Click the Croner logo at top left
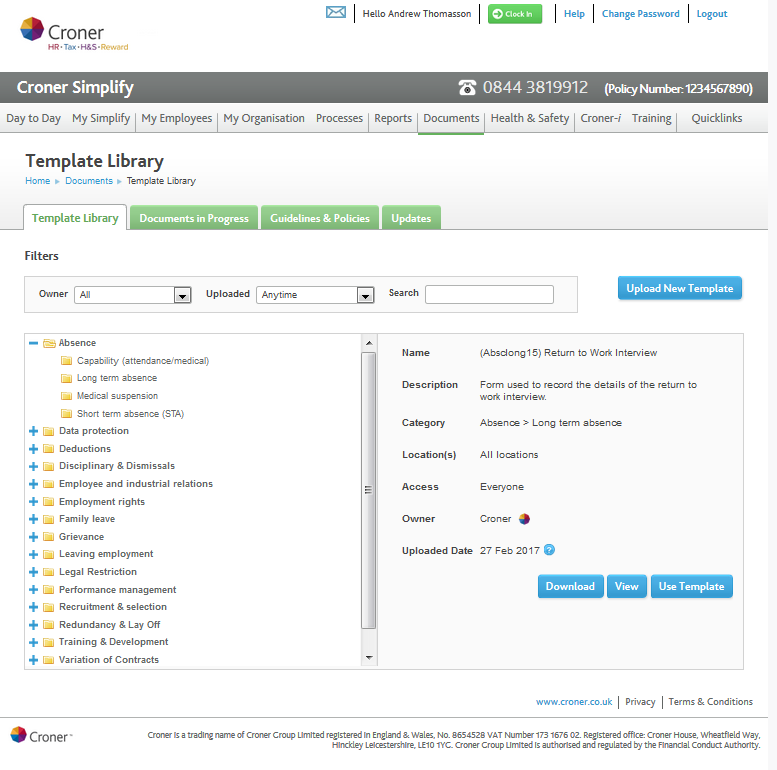 pyautogui.click(x=74, y=34)
